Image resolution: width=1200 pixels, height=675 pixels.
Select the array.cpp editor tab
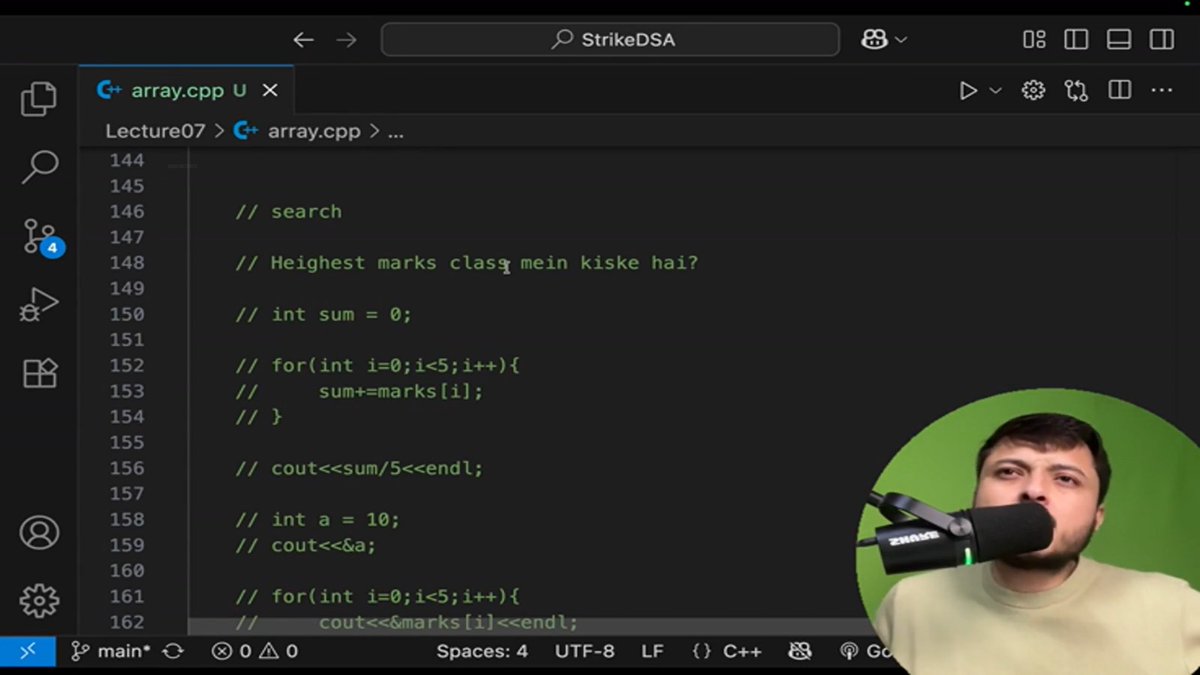point(186,90)
